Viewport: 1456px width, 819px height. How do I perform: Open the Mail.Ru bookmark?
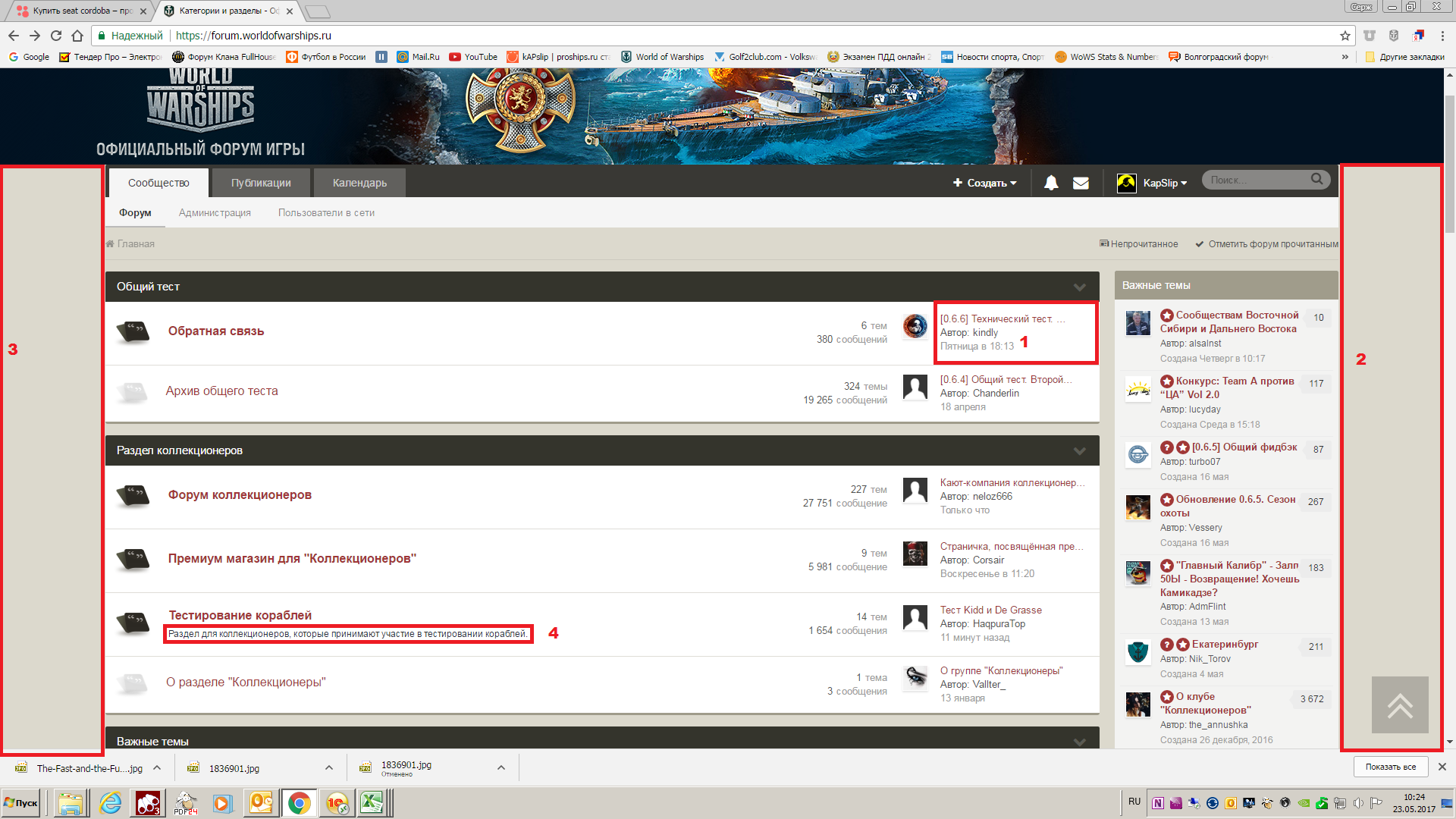click(x=418, y=57)
